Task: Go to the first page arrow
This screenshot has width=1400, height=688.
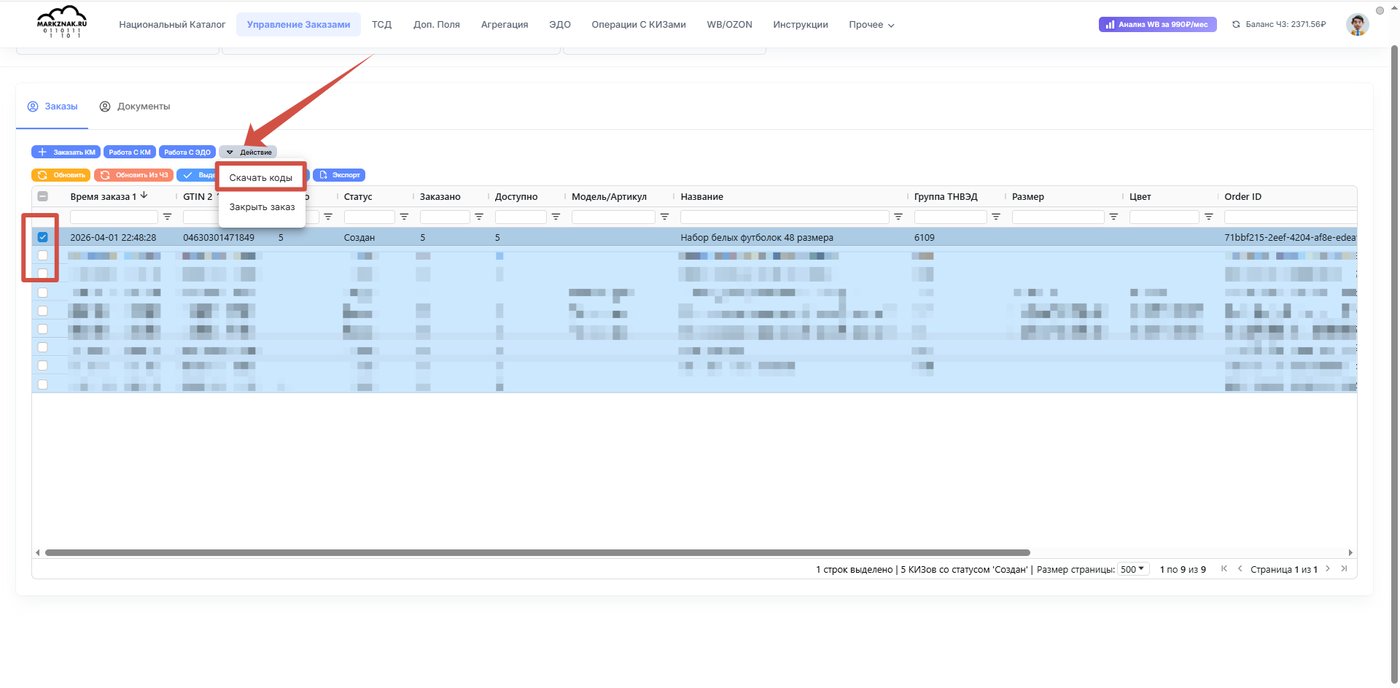Action: tap(1224, 569)
